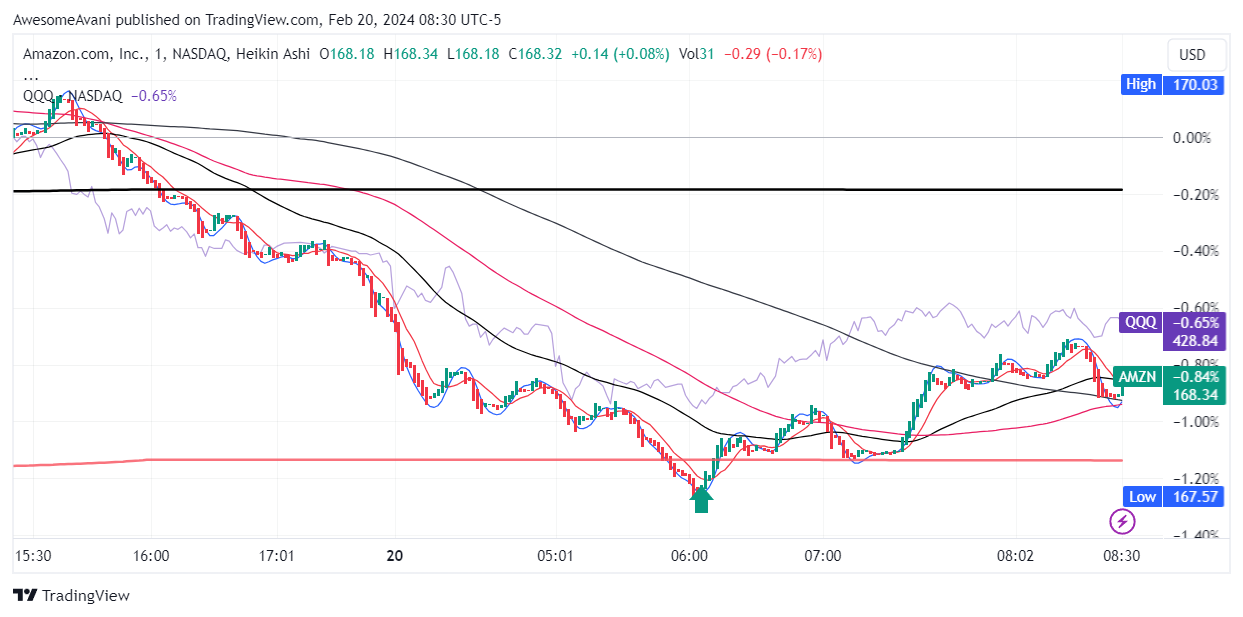Click the 06:00 time axis label

[690, 555]
